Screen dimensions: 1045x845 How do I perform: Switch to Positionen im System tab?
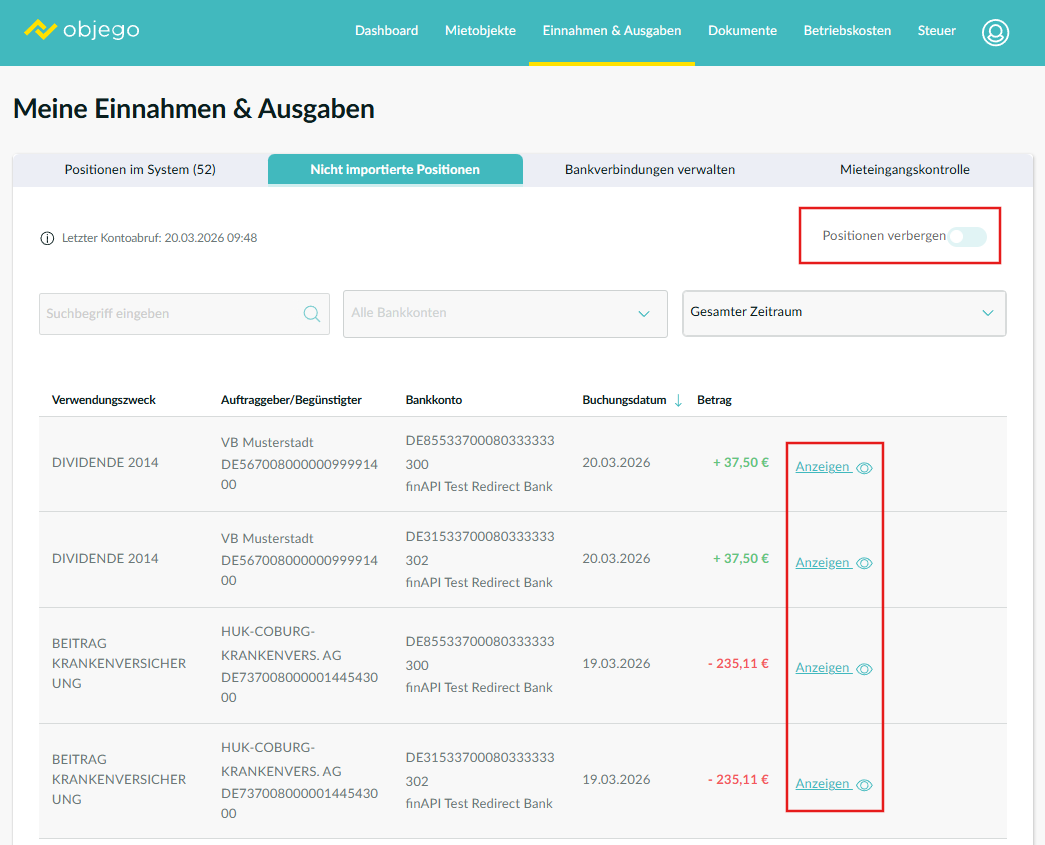click(140, 170)
